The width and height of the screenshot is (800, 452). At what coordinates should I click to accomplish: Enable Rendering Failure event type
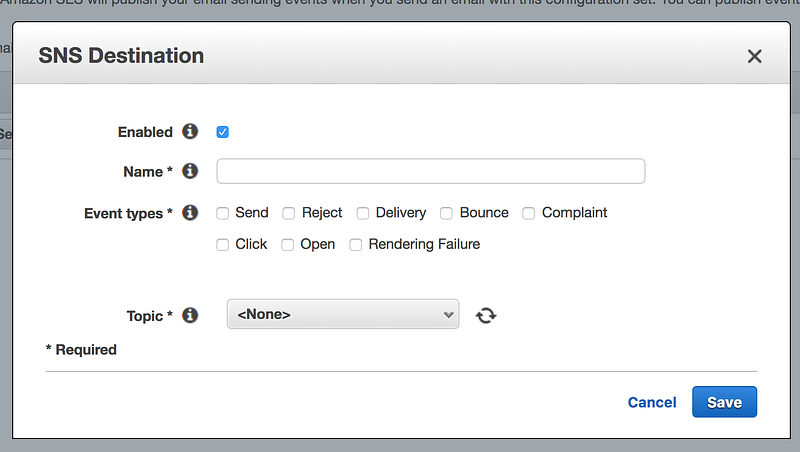click(356, 244)
